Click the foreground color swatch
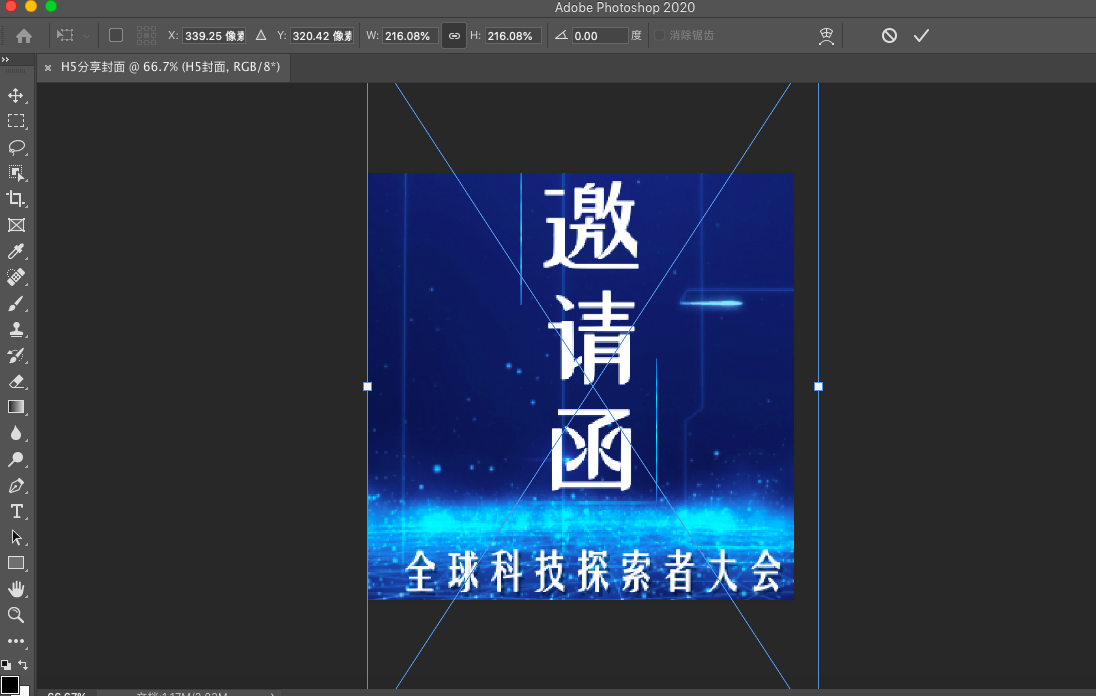This screenshot has height=696, width=1096. pos(9,685)
